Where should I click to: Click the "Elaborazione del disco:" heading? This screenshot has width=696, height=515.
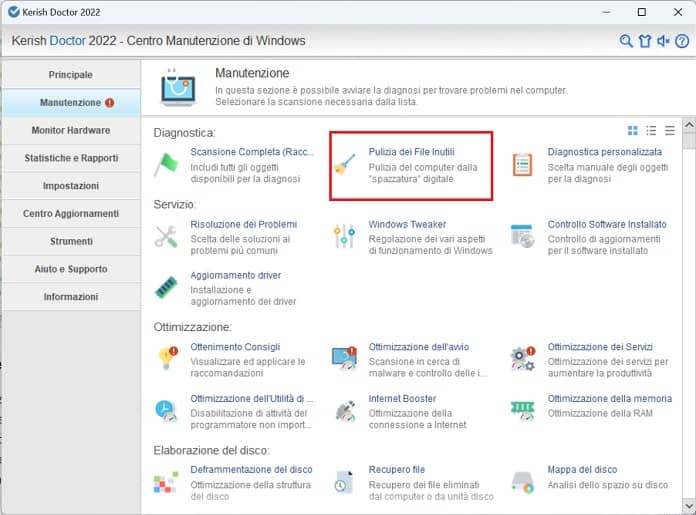211,451
